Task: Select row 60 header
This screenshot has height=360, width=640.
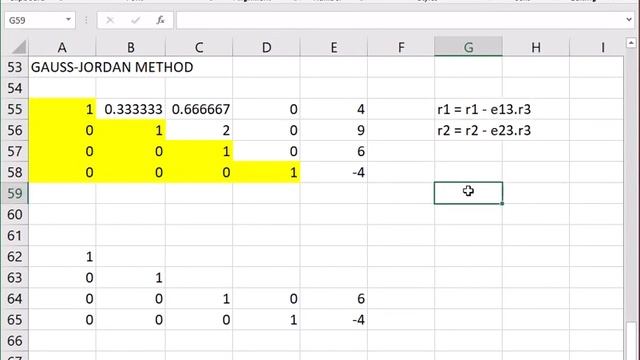Action: click(14, 214)
